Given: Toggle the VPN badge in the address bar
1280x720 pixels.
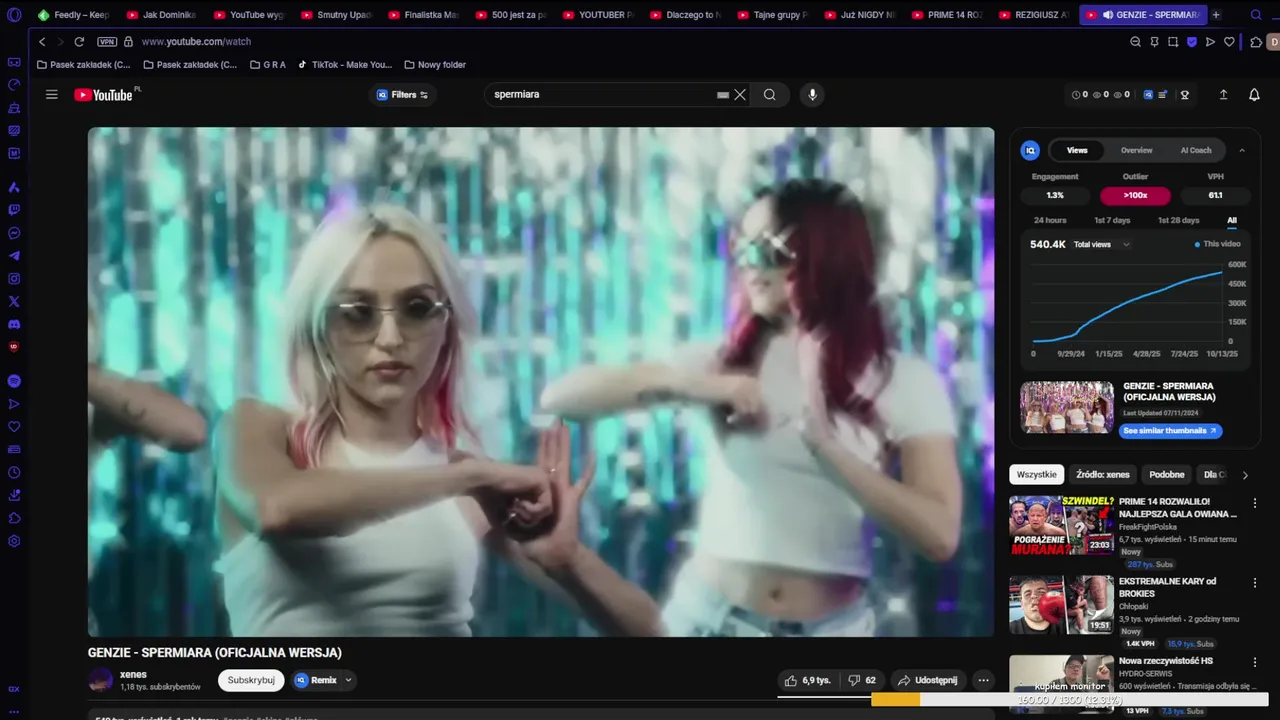Looking at the screenshot, I should coord(107,42).
